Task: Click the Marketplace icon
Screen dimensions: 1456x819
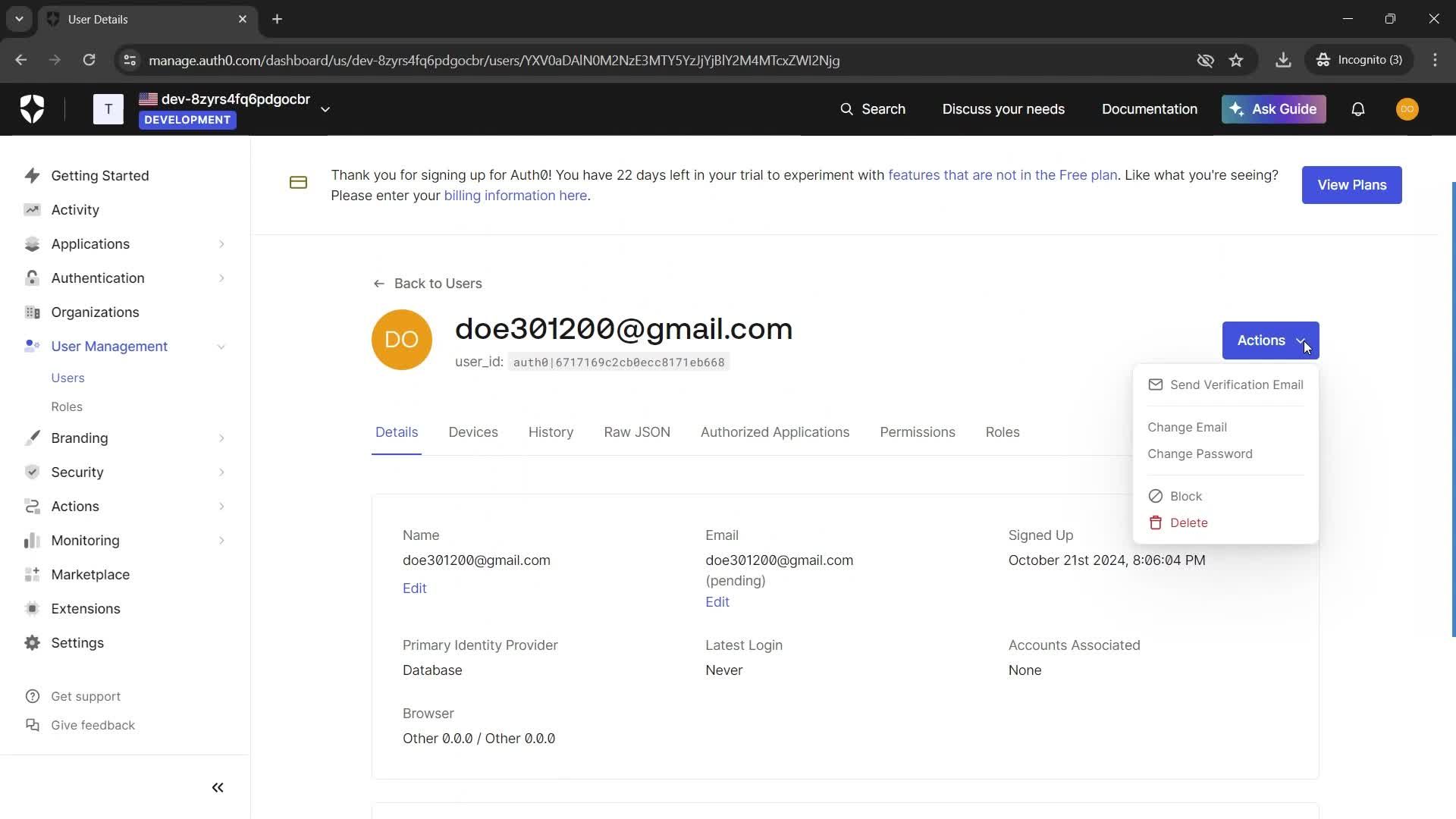Action: [x=32, y=575]
